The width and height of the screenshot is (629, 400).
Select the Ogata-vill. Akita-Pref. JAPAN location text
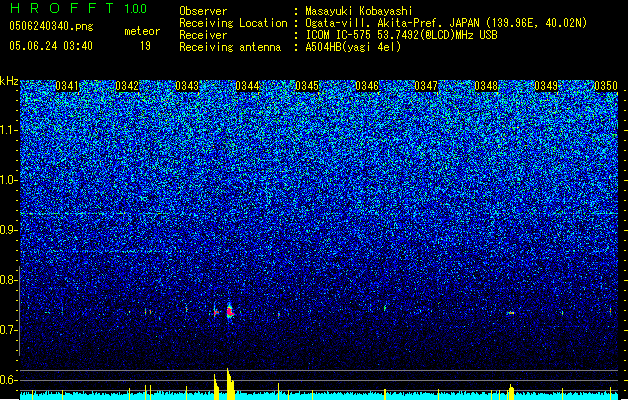446,23
